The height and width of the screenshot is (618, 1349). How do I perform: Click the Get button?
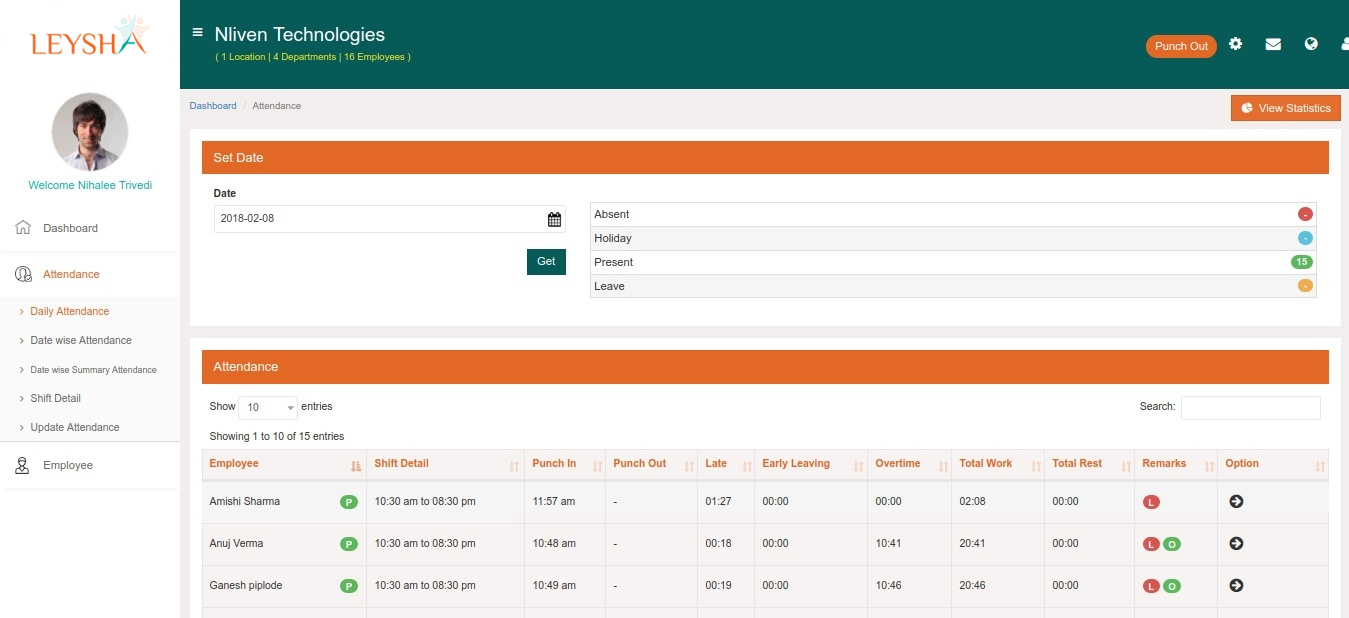pyautogui.click(x=546, y=261)
